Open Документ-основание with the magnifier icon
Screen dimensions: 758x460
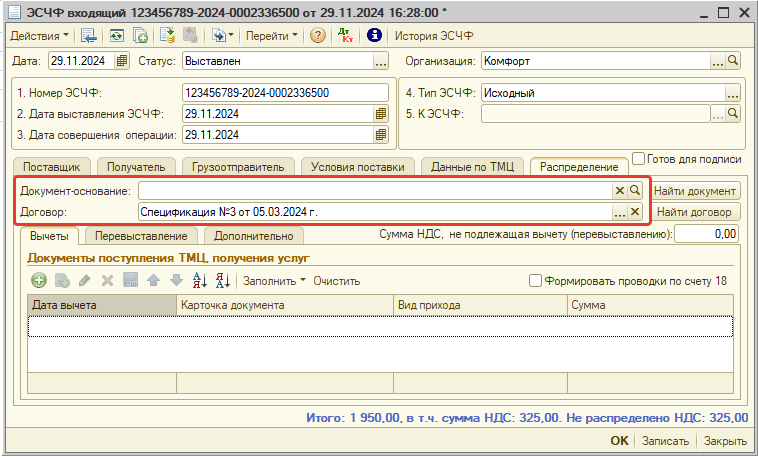point(635,191)
